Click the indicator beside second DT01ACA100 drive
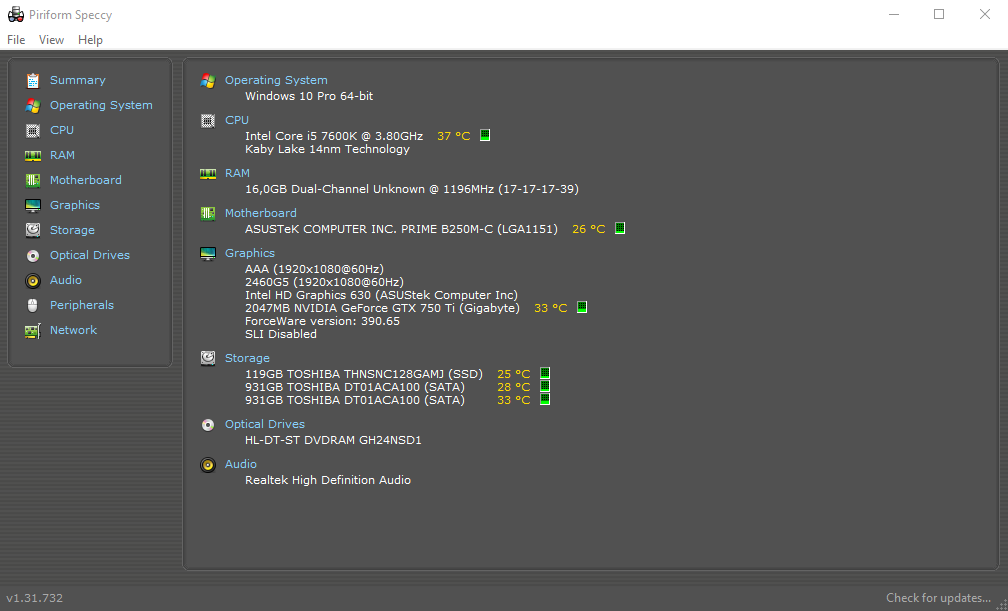The image size is (1008, 611). pos(545,399)
